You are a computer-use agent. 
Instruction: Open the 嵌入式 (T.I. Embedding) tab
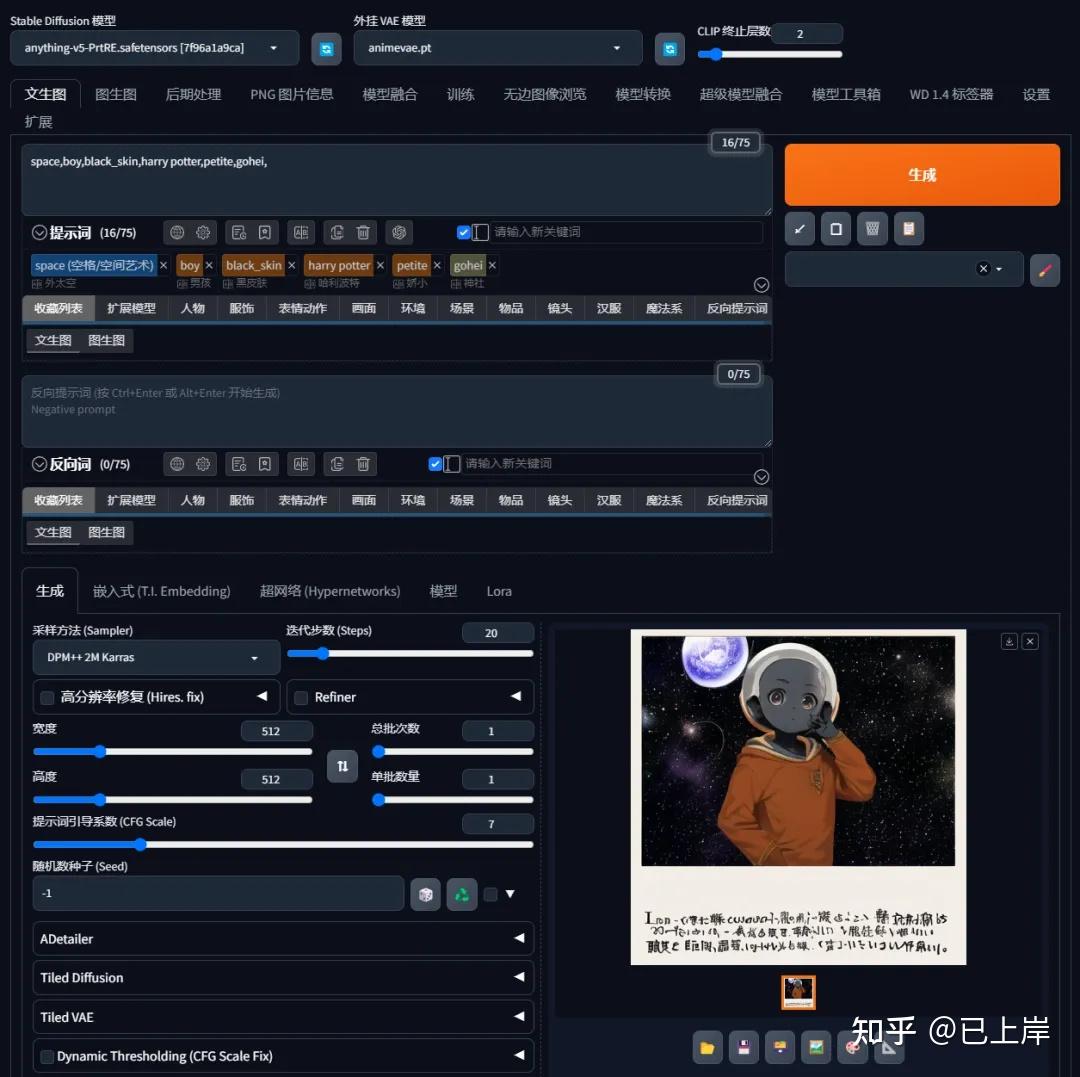(162, 592)
